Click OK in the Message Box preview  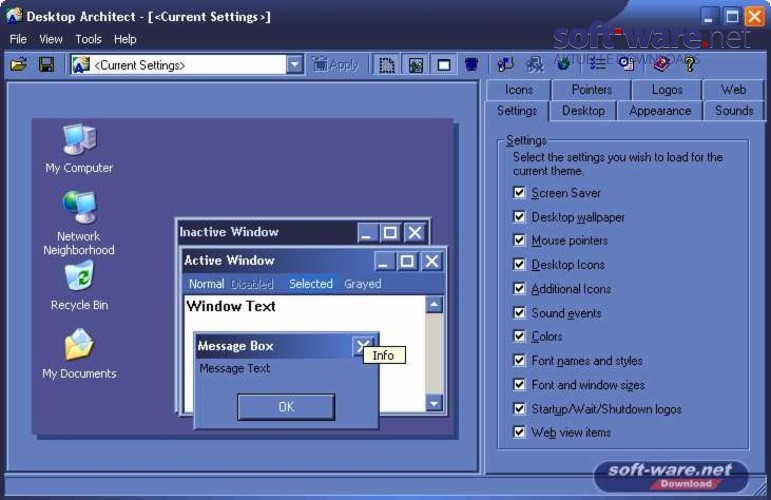(286, 407)
